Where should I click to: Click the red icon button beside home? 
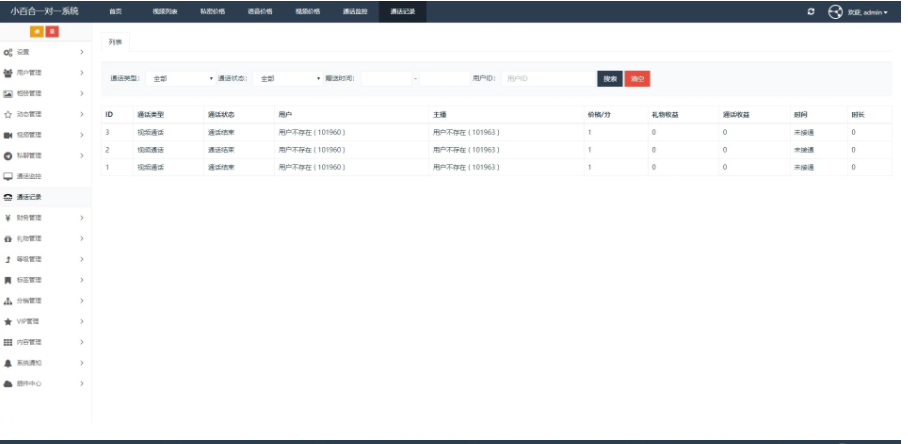pos(52,32)
